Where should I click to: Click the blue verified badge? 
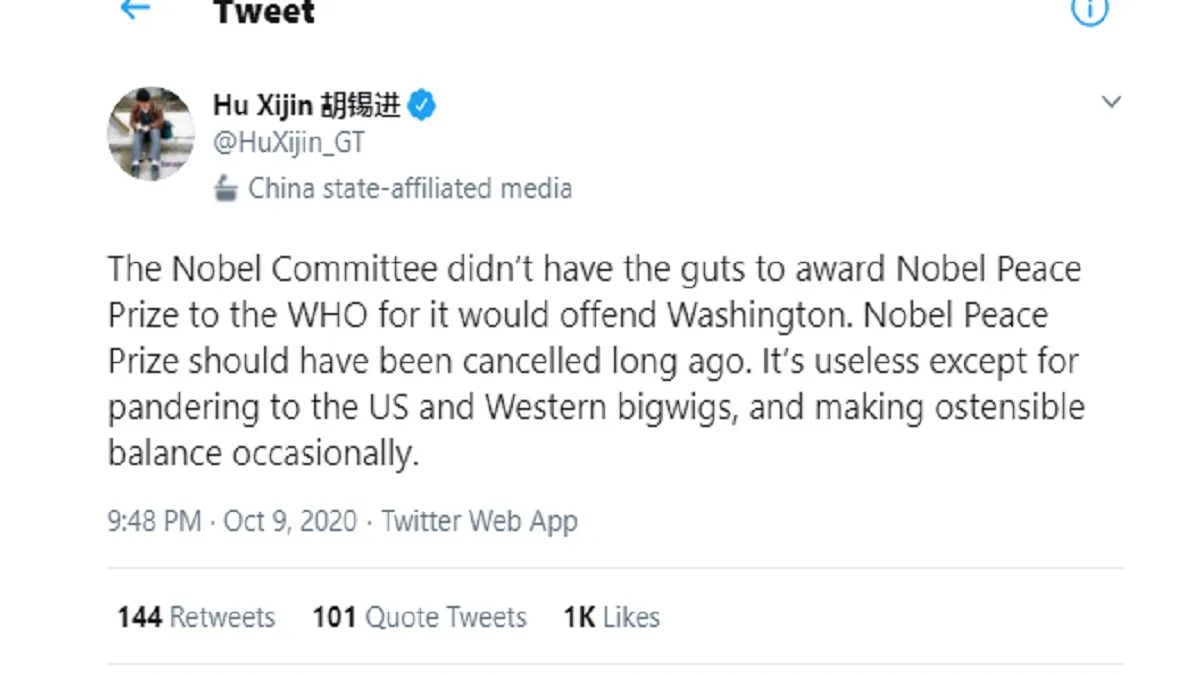422,105
